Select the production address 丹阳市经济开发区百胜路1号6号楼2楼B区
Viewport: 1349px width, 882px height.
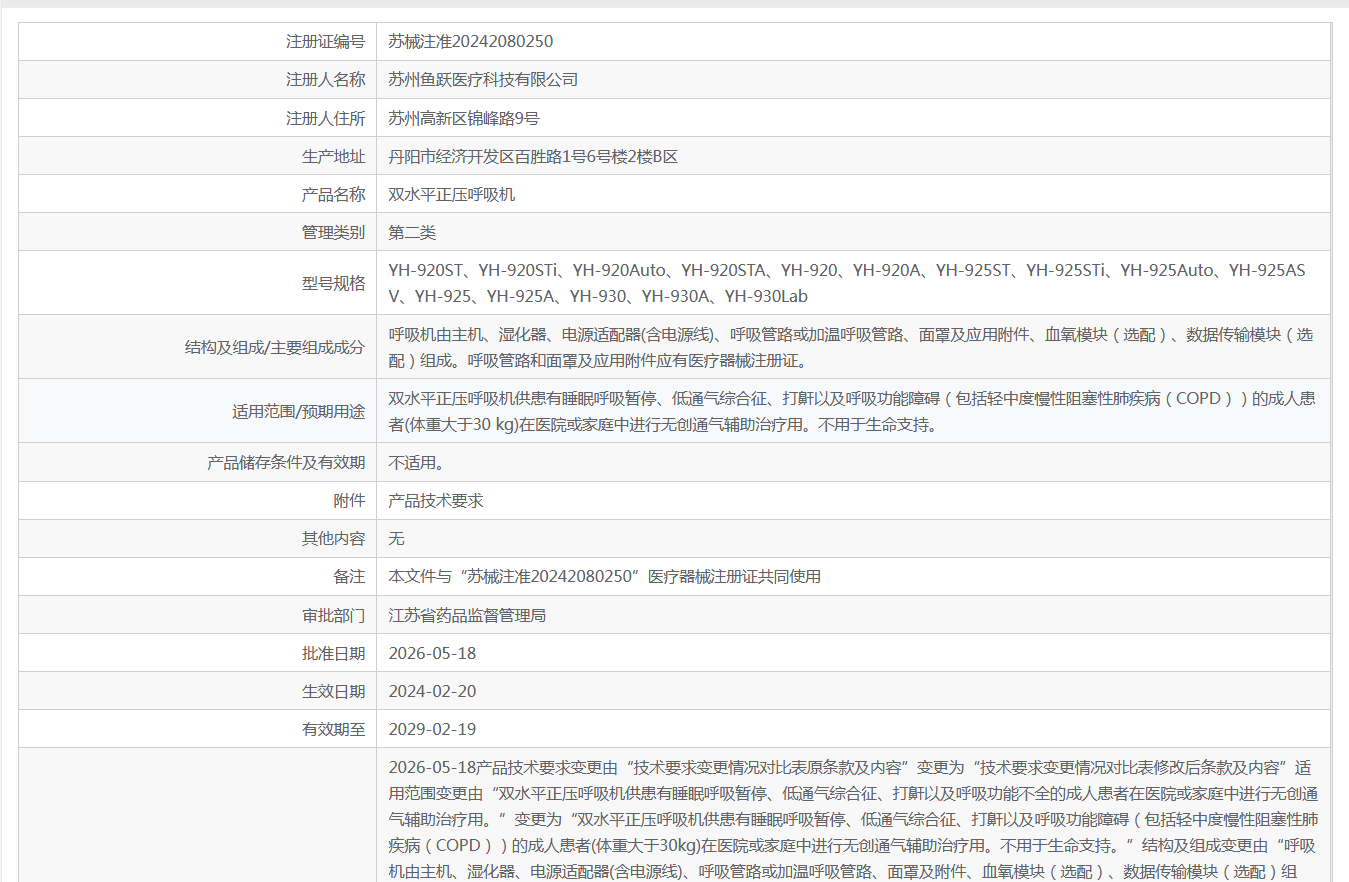pyautogui.click(x=533, y=156)
